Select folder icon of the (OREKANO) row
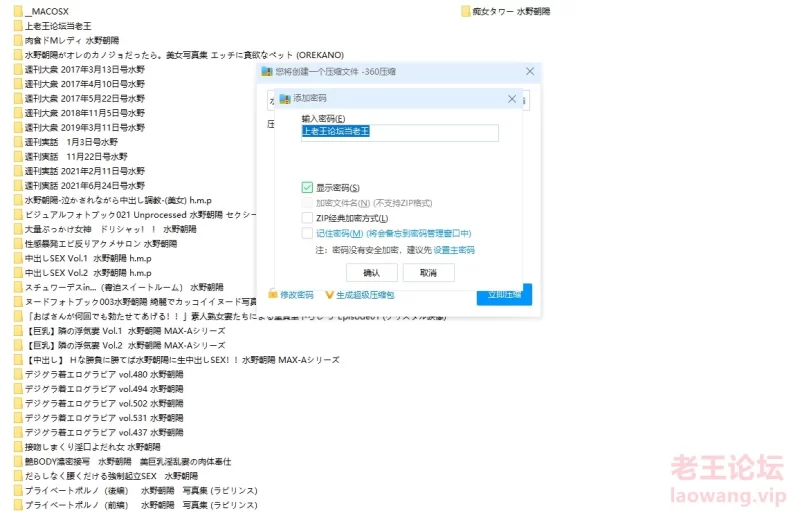Image resolution: width=800 pixels, height=513 pixels. (x=18, y=55)
